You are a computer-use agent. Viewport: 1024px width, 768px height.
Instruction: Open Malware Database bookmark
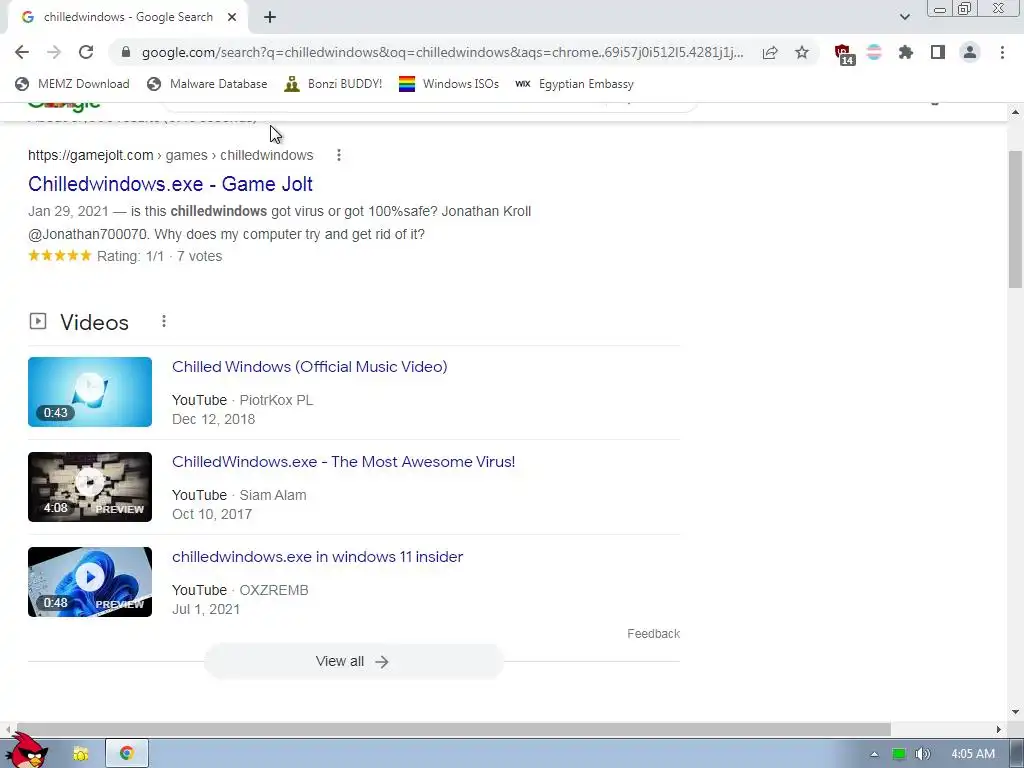[207, 84]
